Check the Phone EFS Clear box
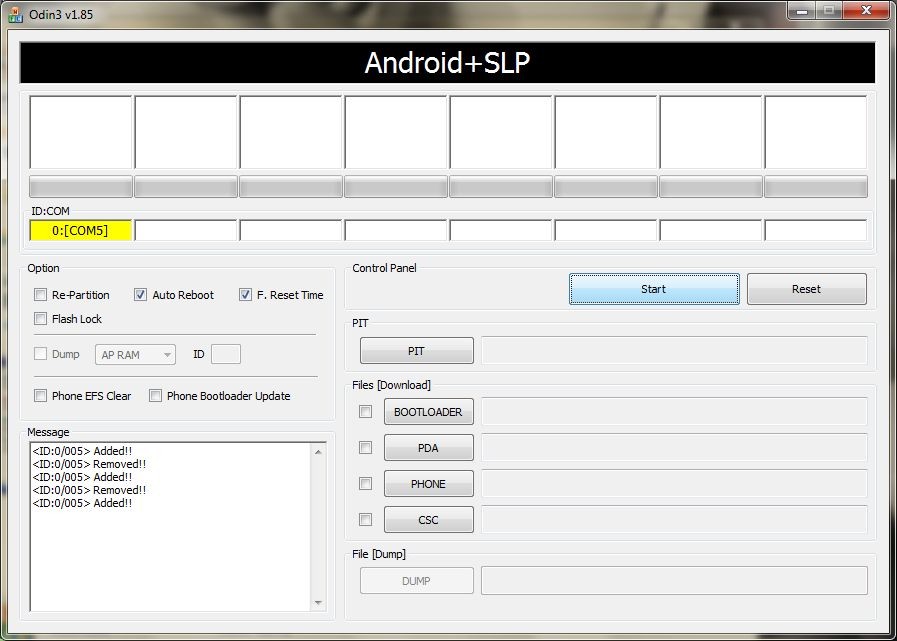 coord(41,396)
